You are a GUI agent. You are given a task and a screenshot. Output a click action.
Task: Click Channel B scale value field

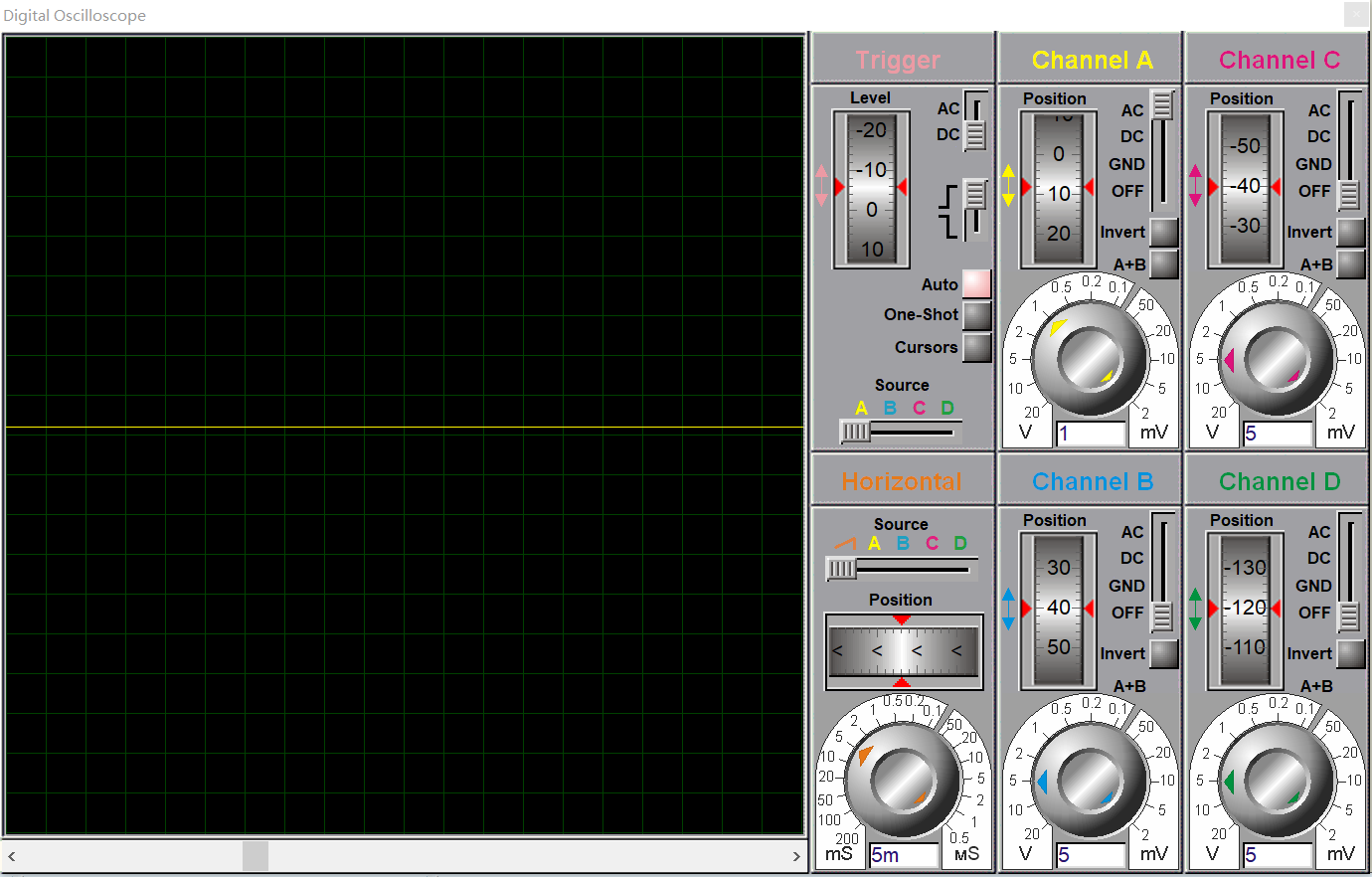click(x=1091, y=855)
